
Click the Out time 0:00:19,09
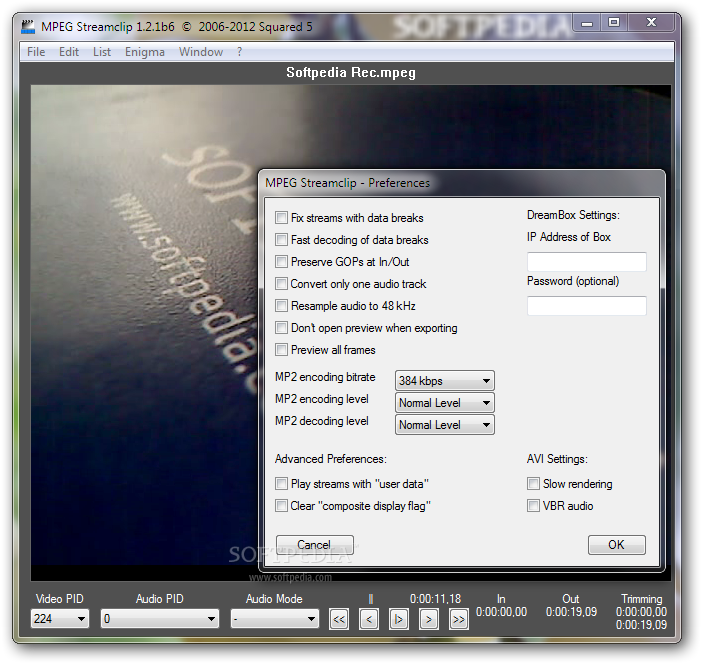point(571,612)
